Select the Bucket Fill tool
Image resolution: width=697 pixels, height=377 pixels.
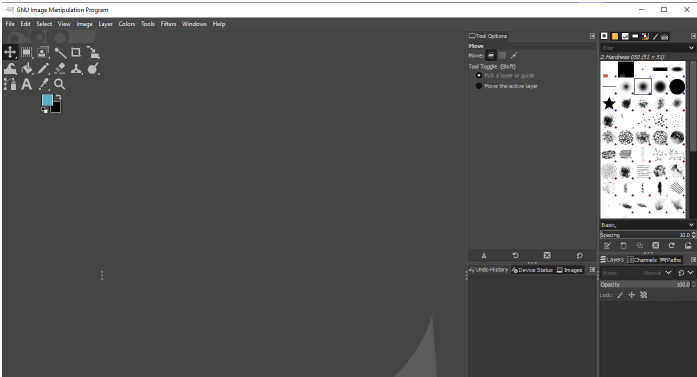click(26, 68)
